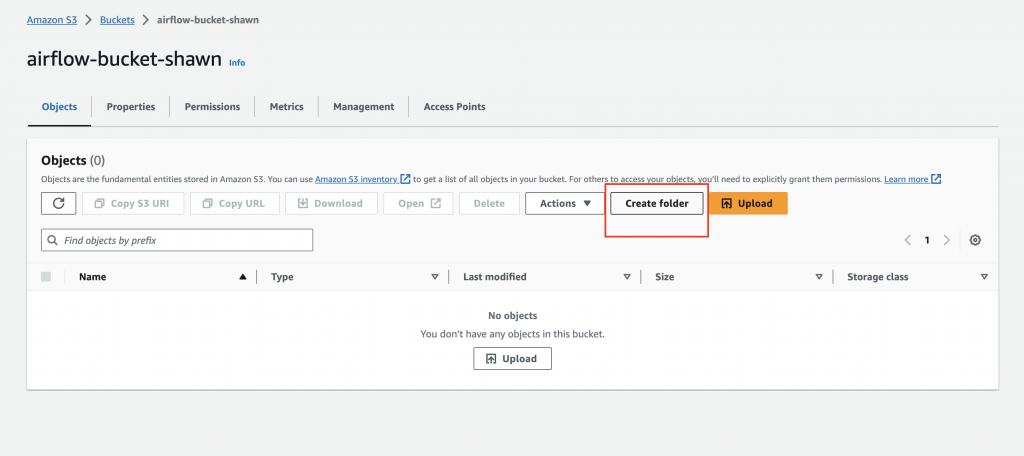Open the Access Points tab
1024x456 pixels.
tap(455, 106)
